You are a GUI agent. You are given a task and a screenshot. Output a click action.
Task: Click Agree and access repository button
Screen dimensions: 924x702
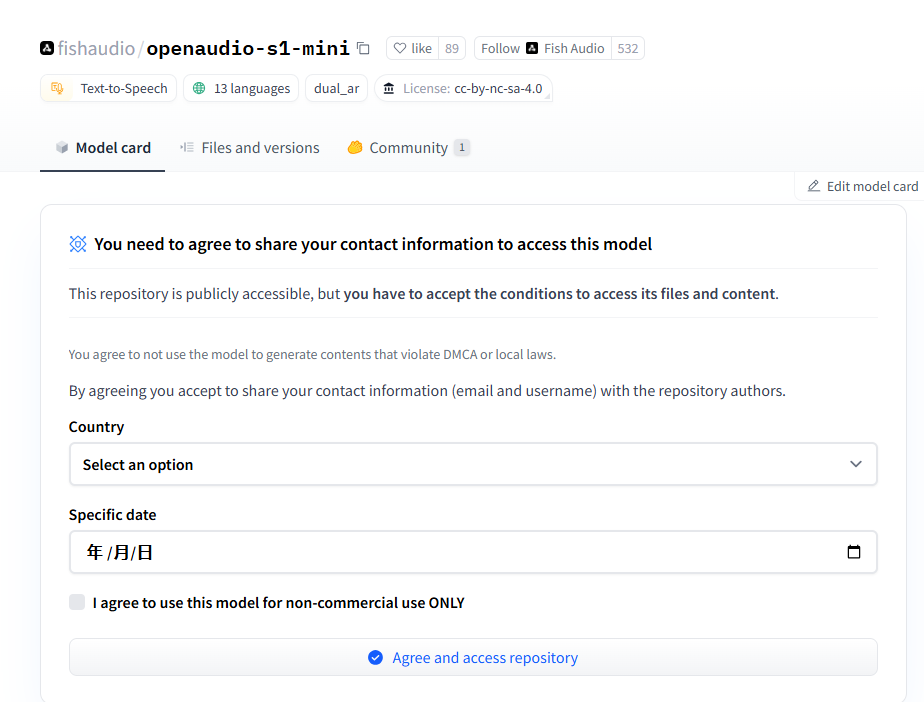click(472, 657)
